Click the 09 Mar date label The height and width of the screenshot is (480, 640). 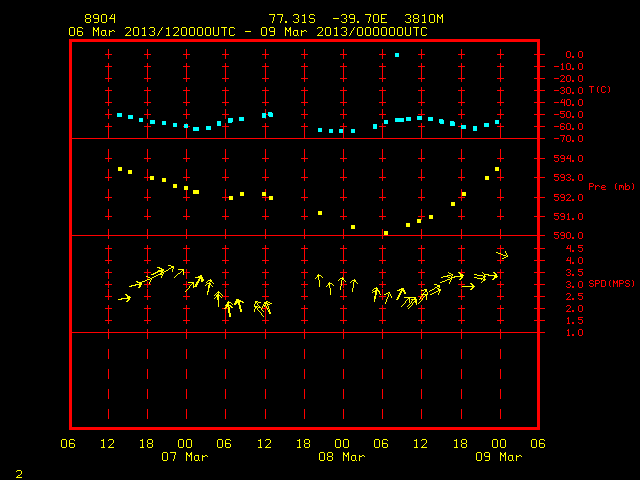click(499, 457)
